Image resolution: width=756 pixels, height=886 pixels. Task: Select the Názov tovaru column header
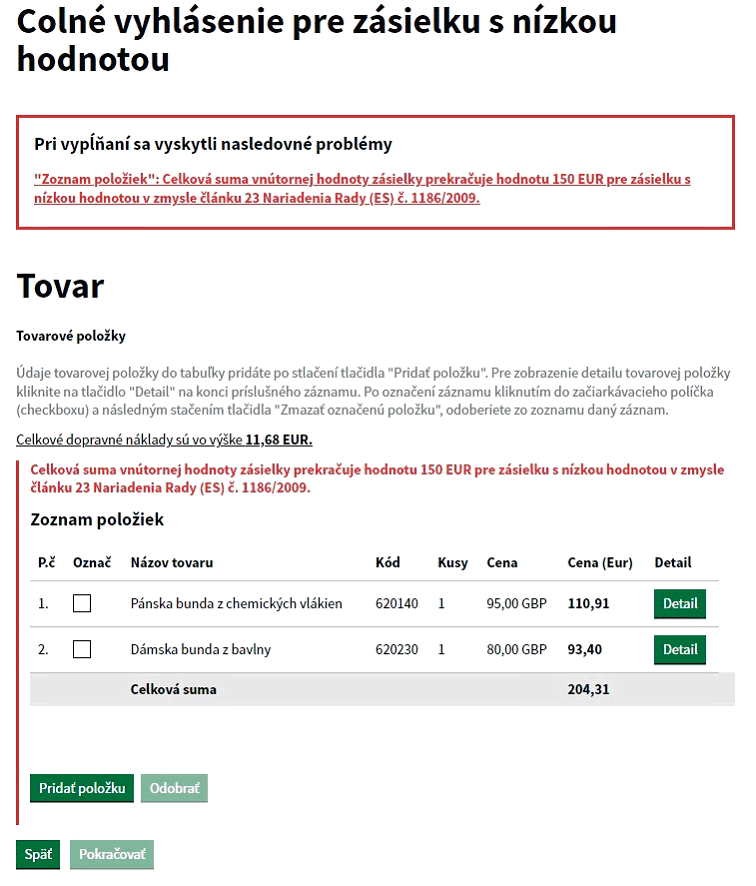pyautogui.click(x=172, y=563)
